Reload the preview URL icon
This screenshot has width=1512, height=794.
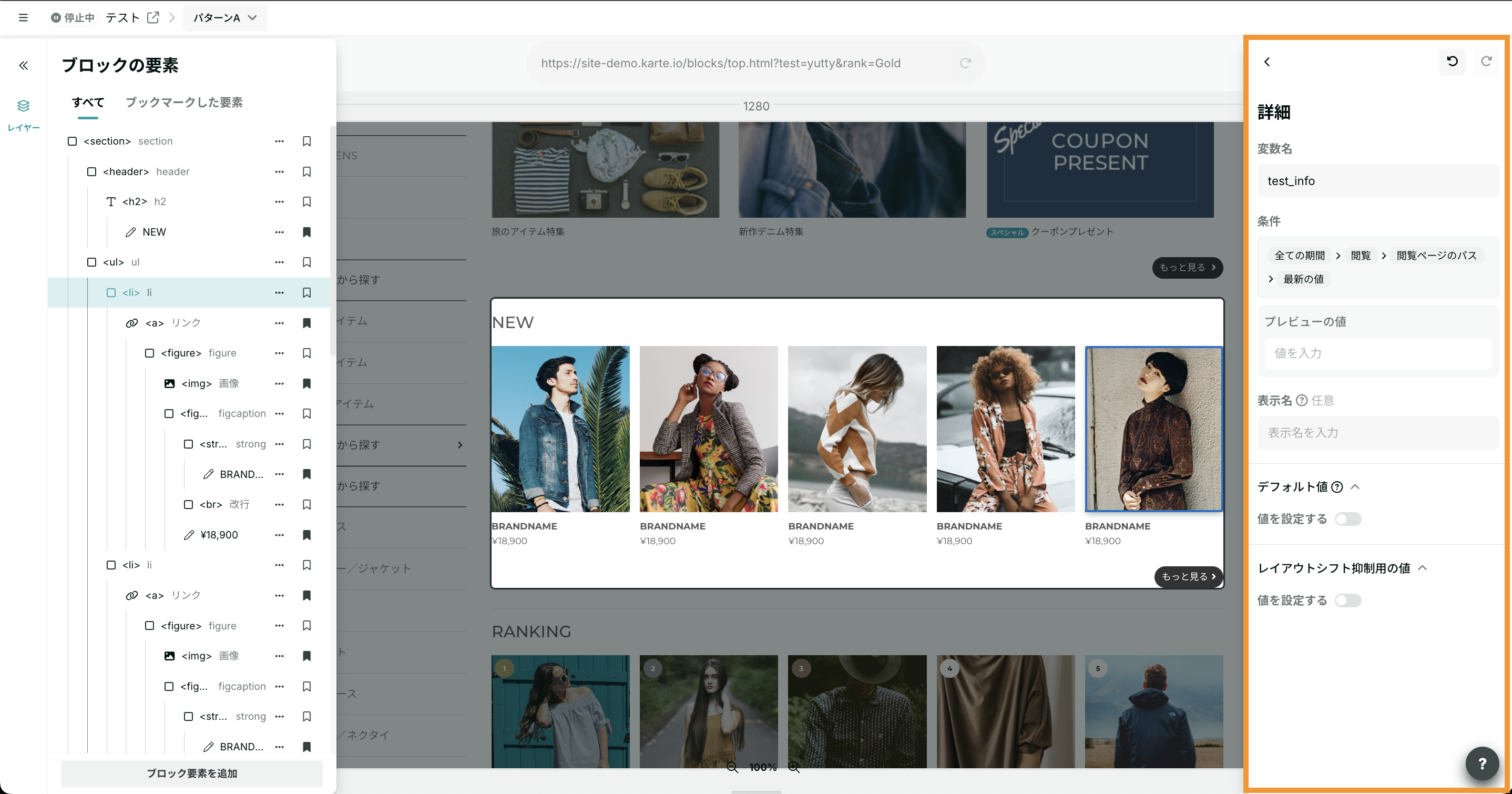tap(965, 63)
